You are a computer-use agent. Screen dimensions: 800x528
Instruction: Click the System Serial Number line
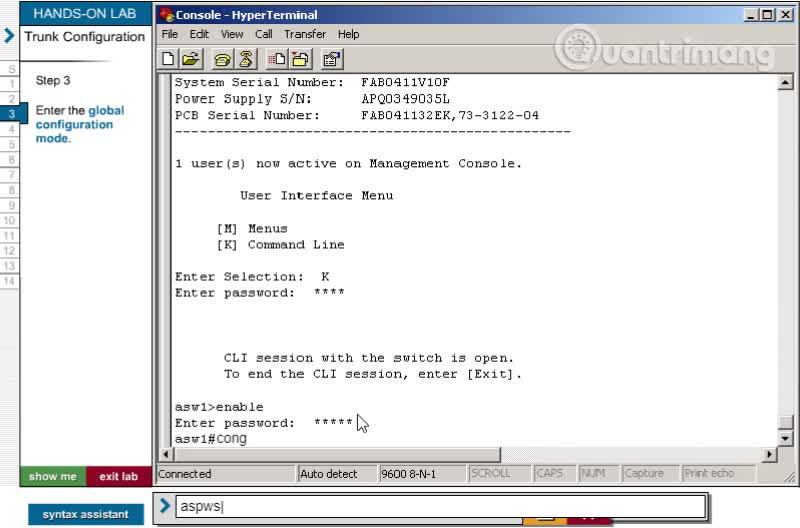(x=312, y=83)
